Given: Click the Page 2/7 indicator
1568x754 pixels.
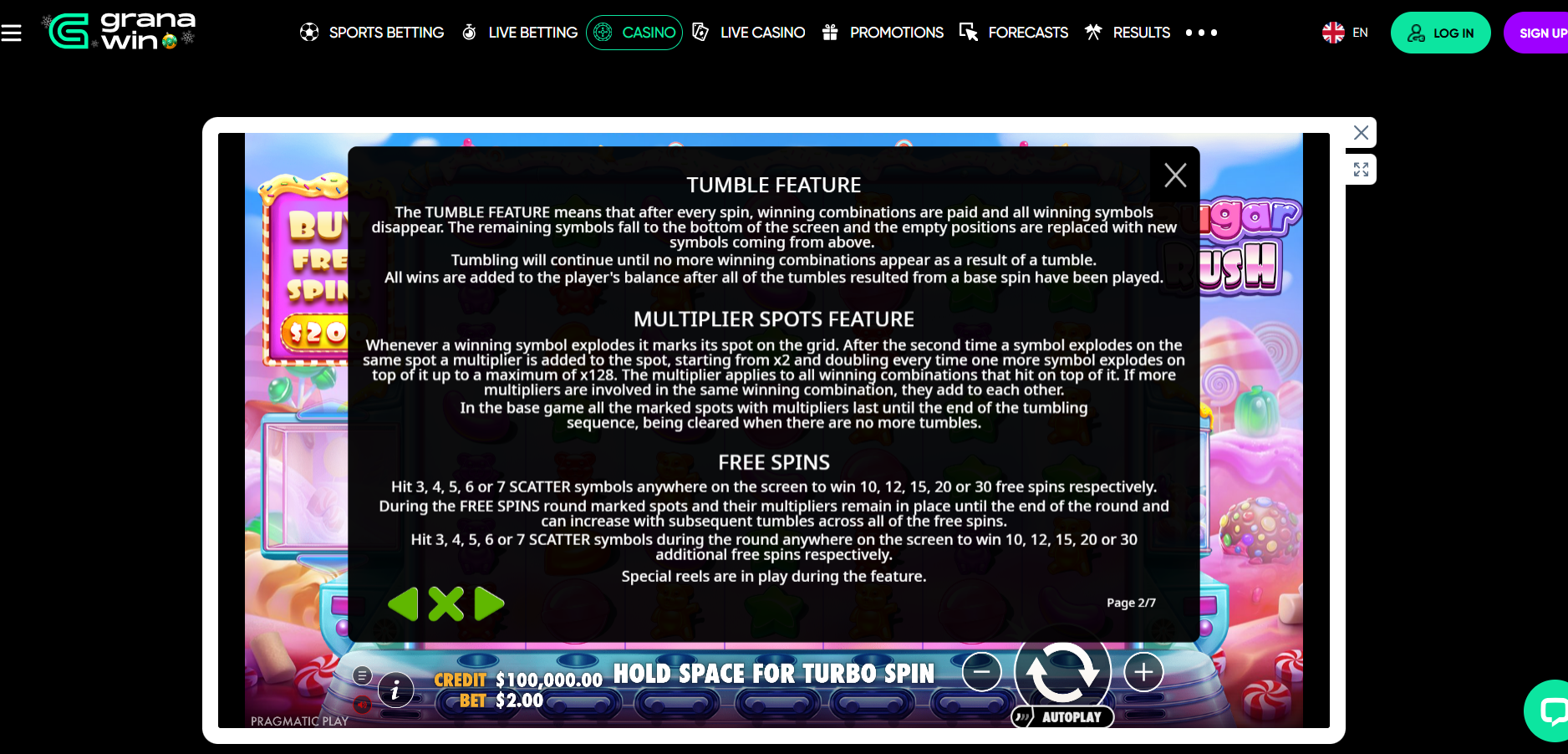Looking at the screenshot, I should [x=1131, y=603].
